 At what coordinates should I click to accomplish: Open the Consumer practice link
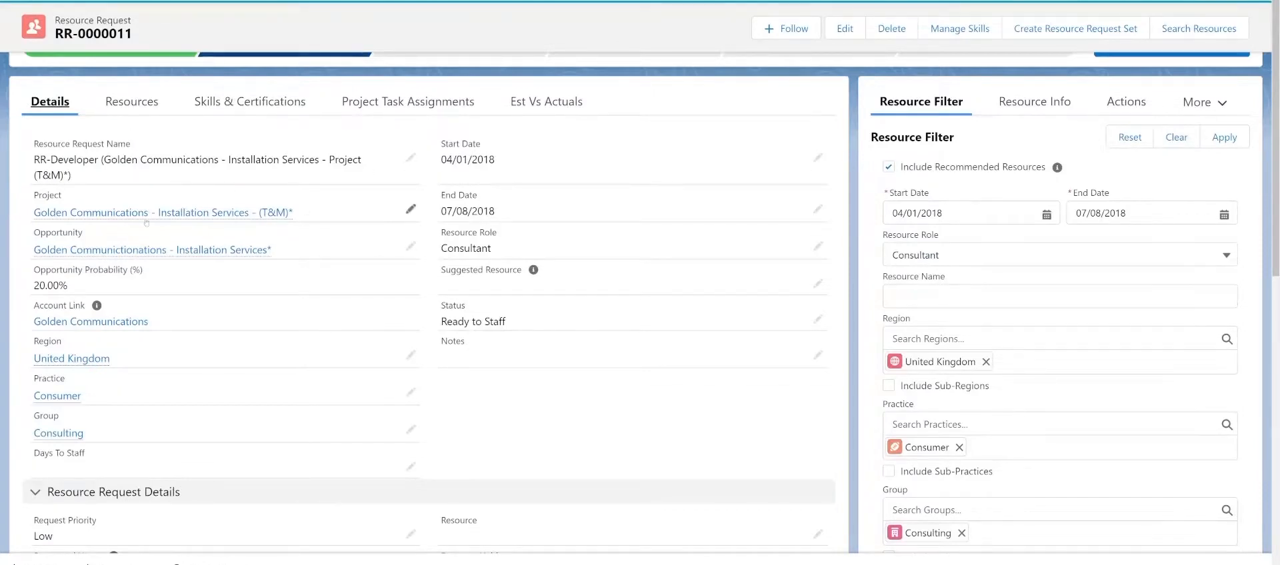tap(57, 395)
